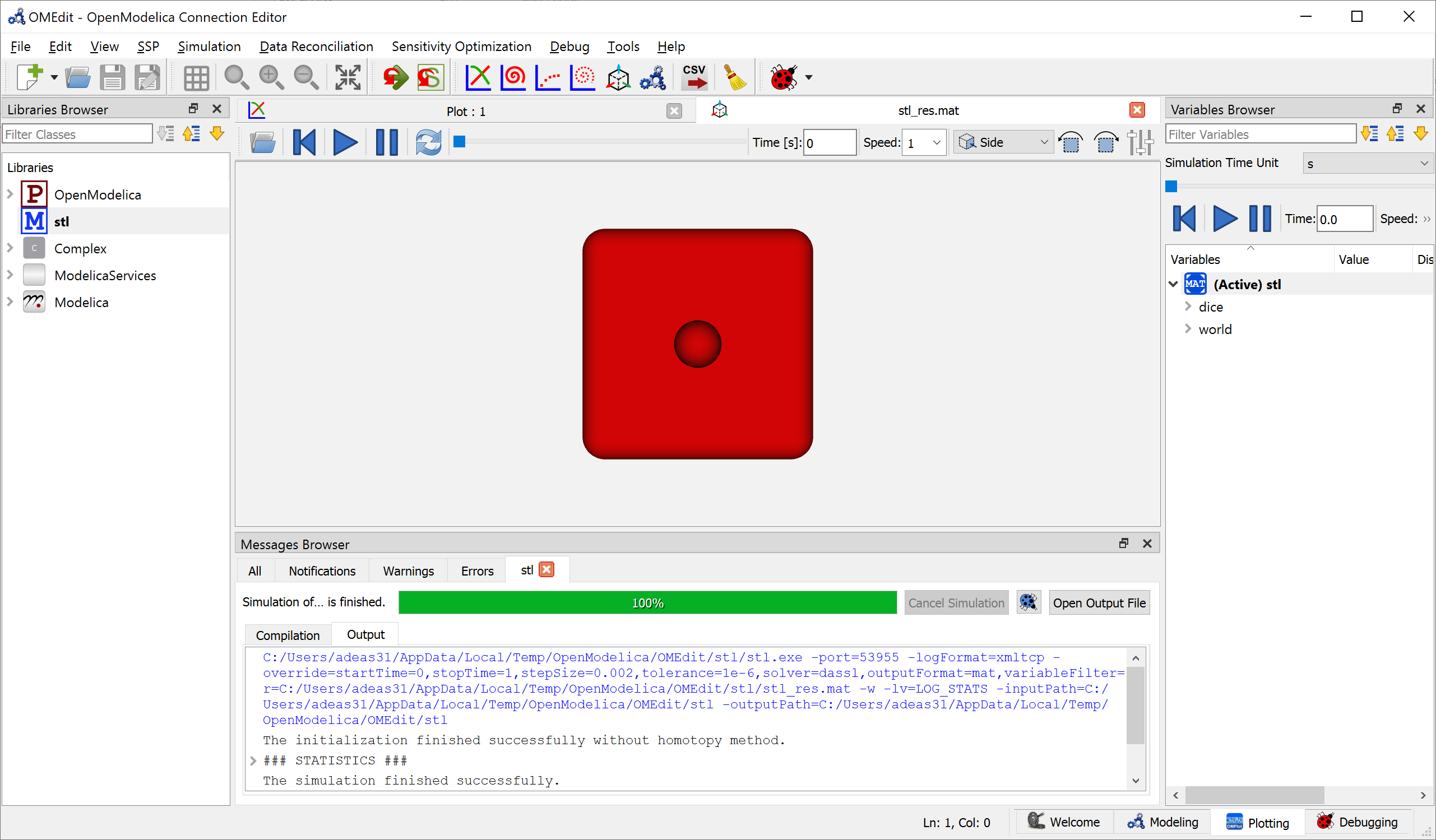Toggle the grid lines toolbar button

click(x=196, y=77)
